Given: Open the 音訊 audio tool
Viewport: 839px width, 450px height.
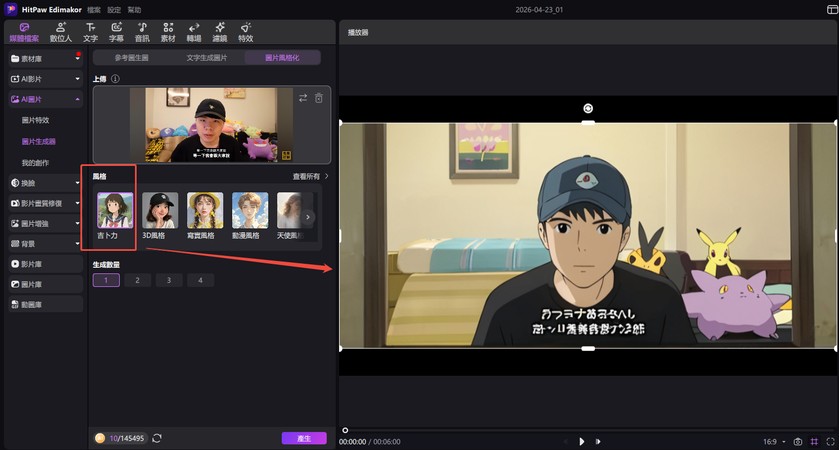Looking at the screenshot, I should [142, 33].
